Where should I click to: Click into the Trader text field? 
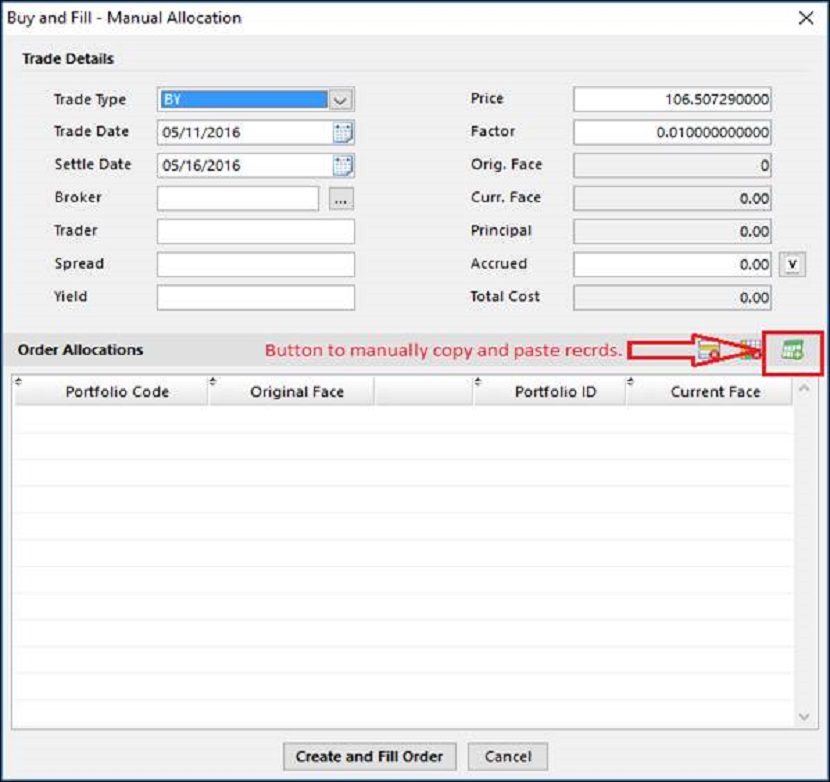coord(256,232)
